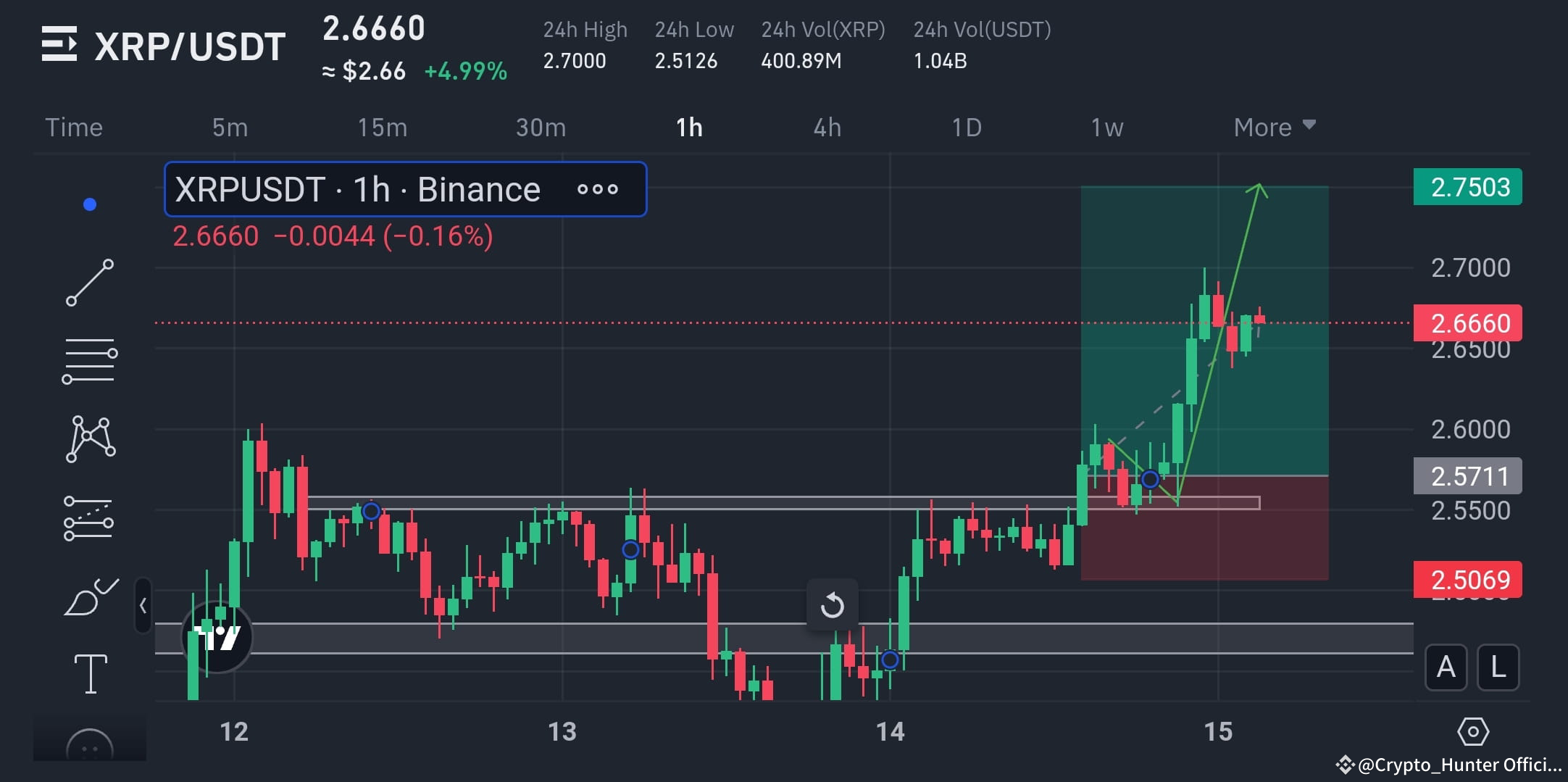
Task: Switch to the 15m timeframe tab
Action: tap(382, 127)
